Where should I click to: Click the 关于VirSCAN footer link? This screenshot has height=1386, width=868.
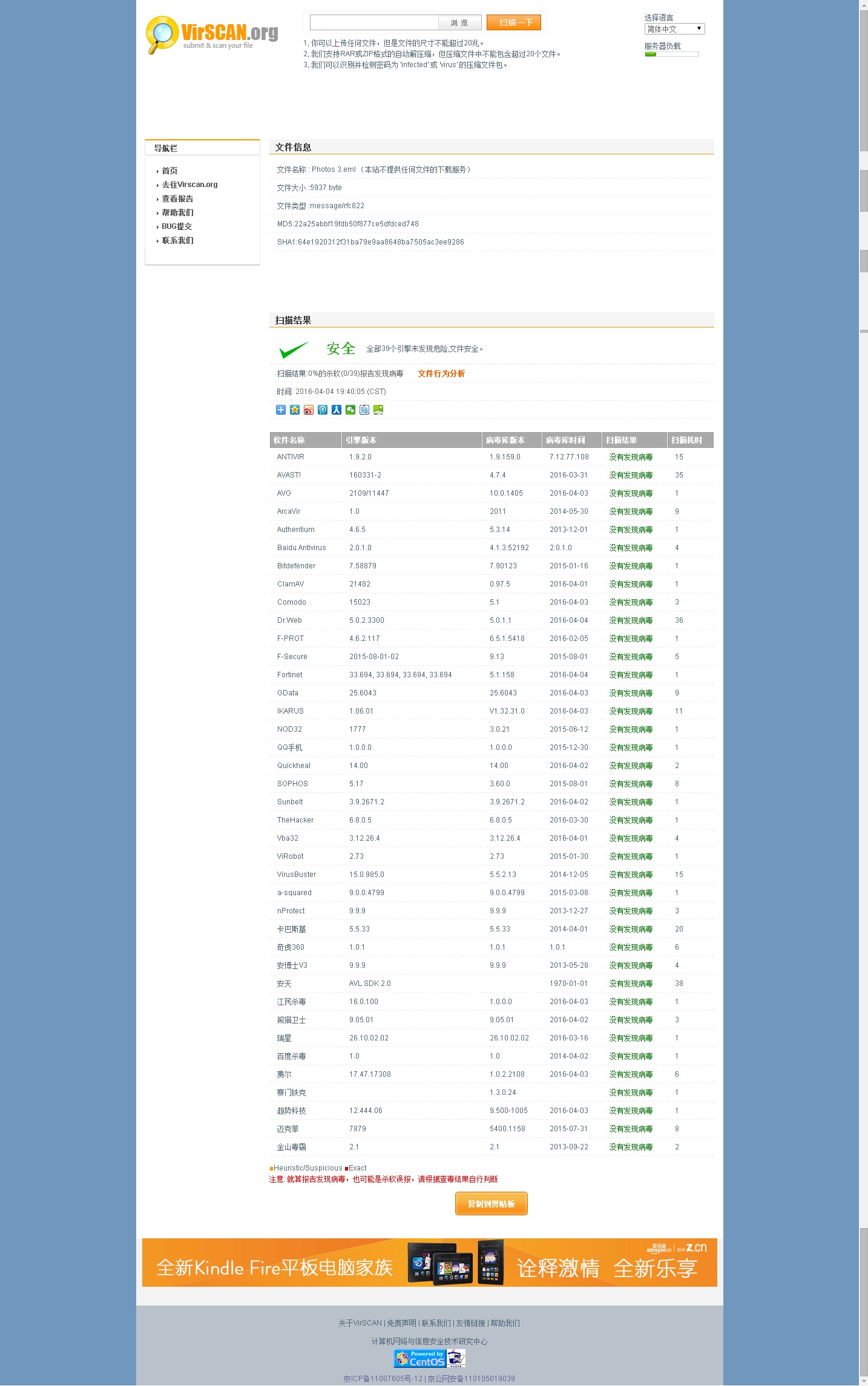(360, 1323)
